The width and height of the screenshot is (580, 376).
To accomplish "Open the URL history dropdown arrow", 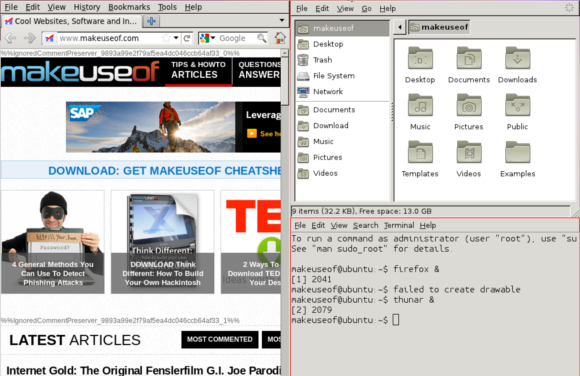I will pyautogui.click(x=176, y=38).
